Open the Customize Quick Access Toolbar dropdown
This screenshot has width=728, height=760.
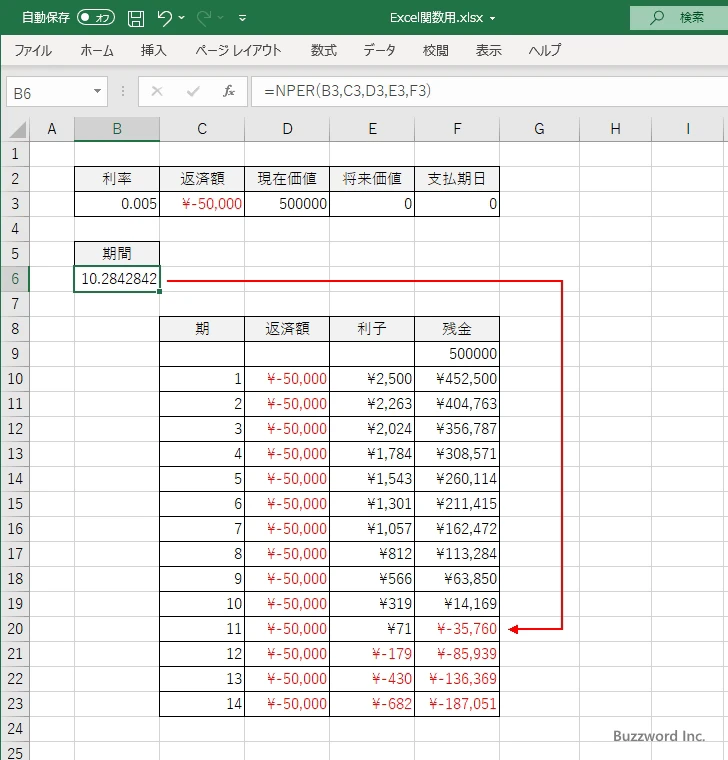point(243,18)
